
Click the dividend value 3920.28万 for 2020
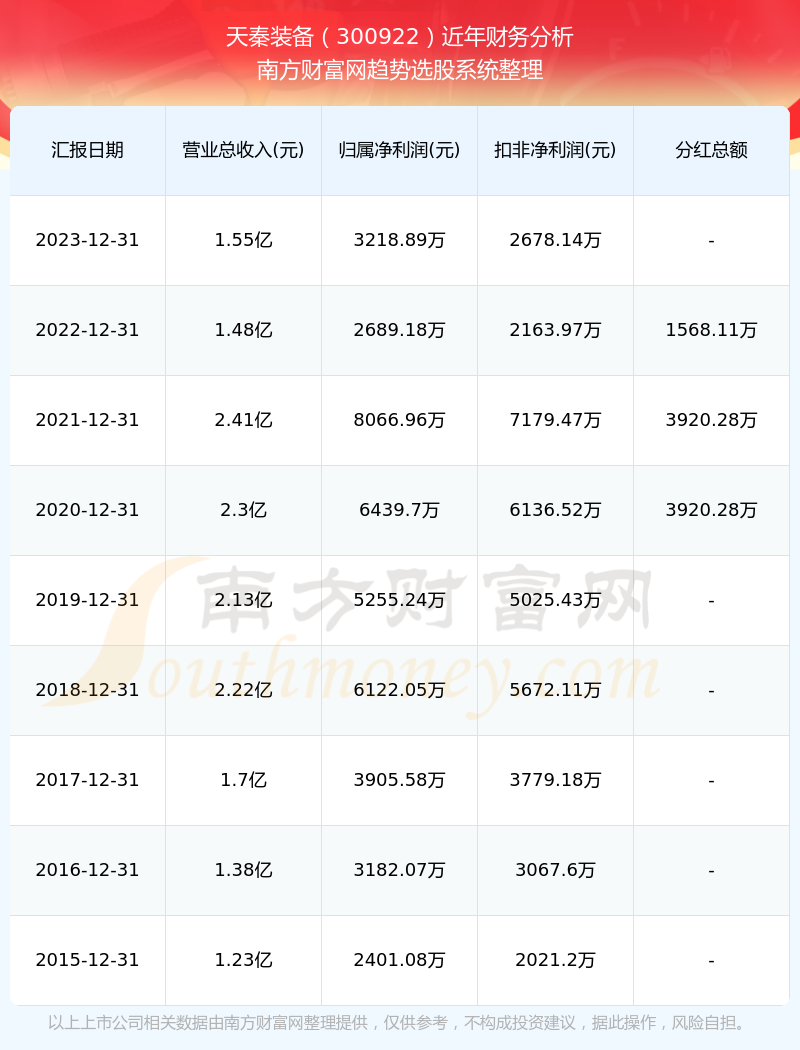click(x=711, y=510)
